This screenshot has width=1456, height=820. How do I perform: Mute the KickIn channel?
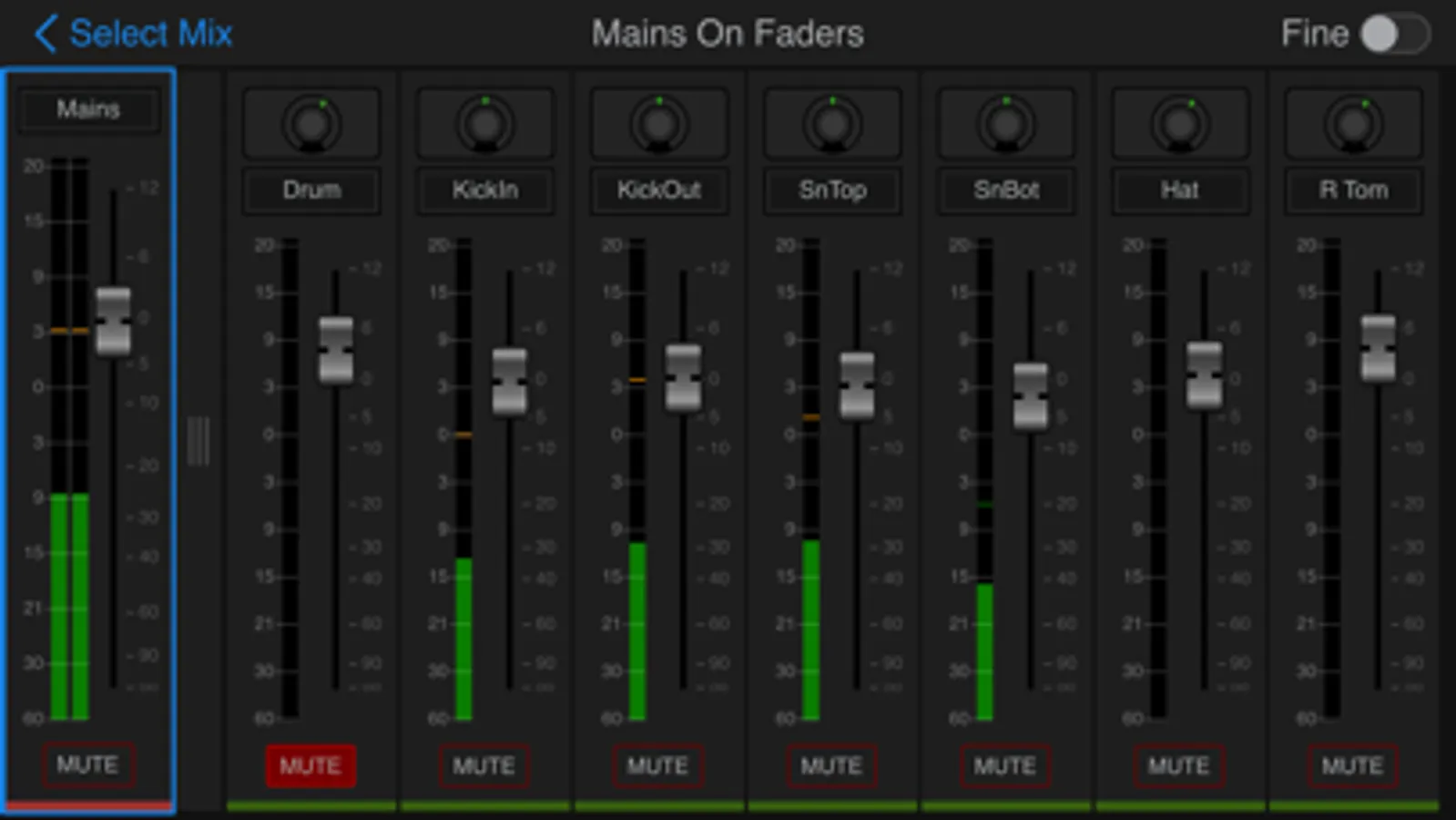click(x=484, y=765)
